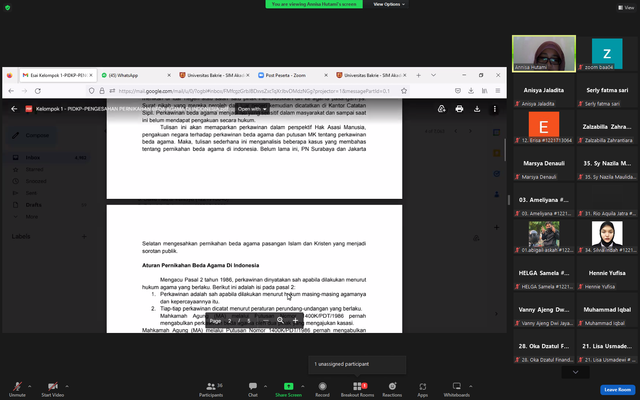The width and height of the screenshot is (640, 400).
Task: Open the Drafts folder in Gmail
Action: point(47,205)
